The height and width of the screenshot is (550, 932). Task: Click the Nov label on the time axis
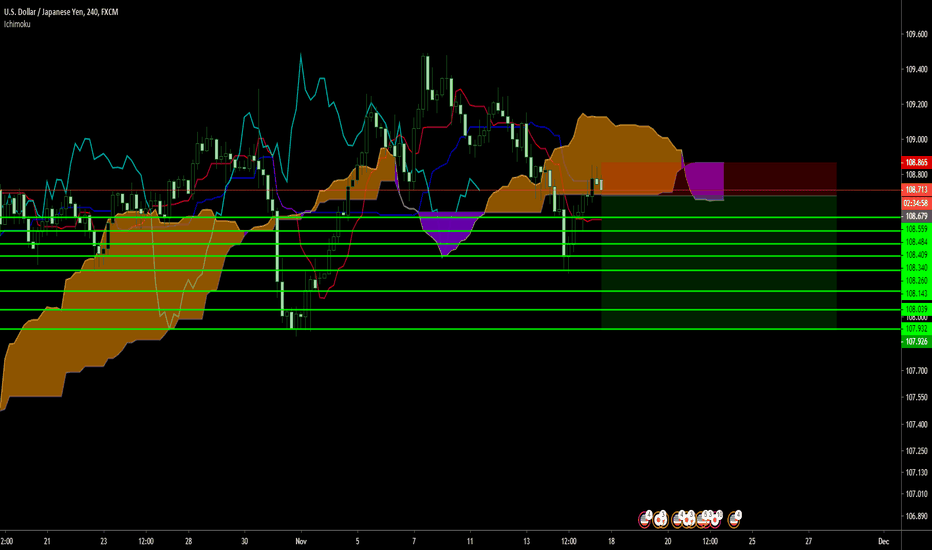pos(298,541)
